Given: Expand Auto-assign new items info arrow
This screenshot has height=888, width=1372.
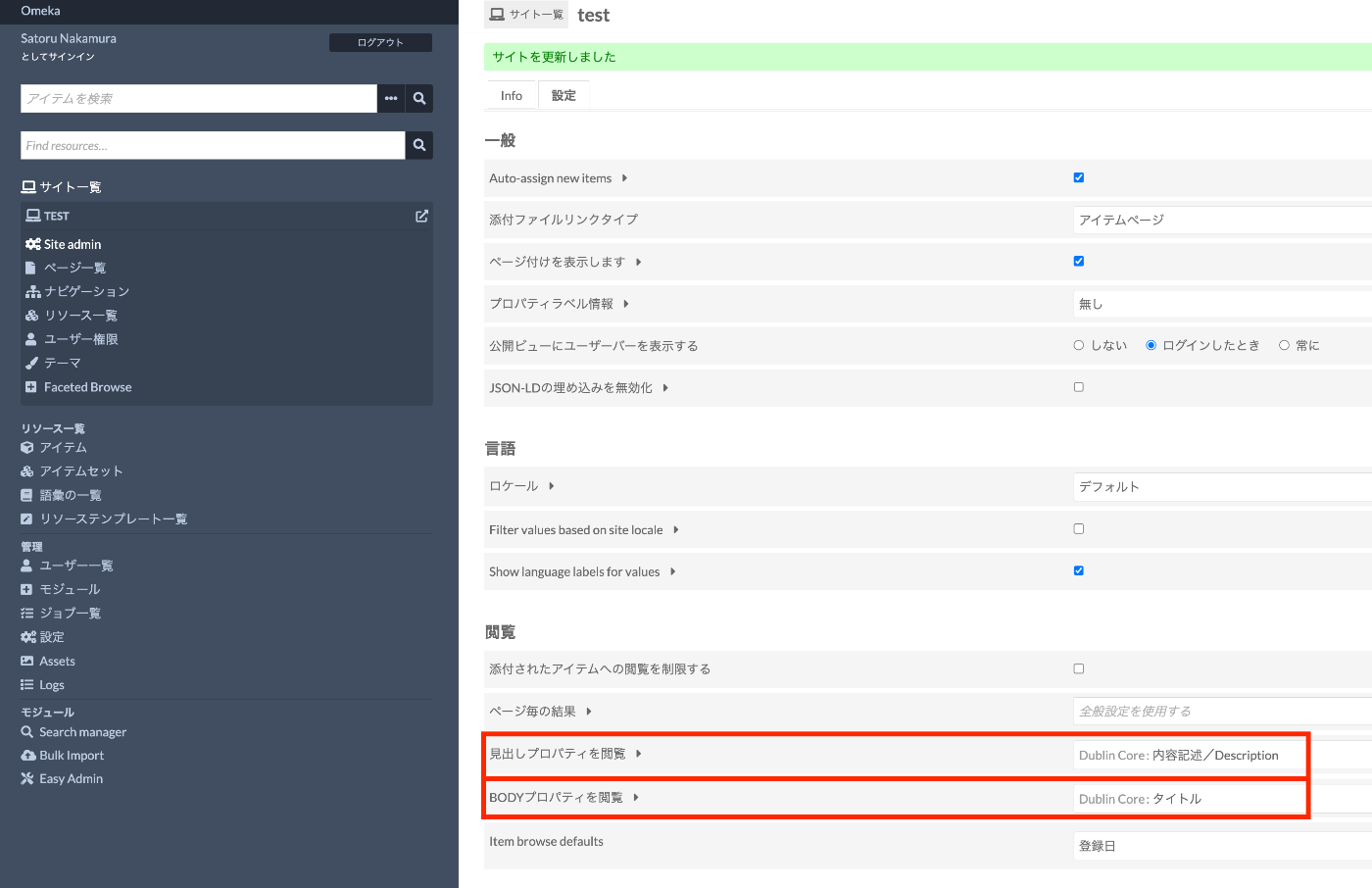Looking at the screenshot, I should pyautogui.click(x=624, y=178).
